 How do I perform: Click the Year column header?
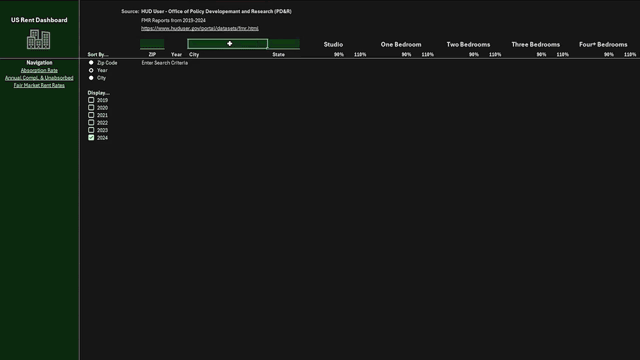(176, 54)
